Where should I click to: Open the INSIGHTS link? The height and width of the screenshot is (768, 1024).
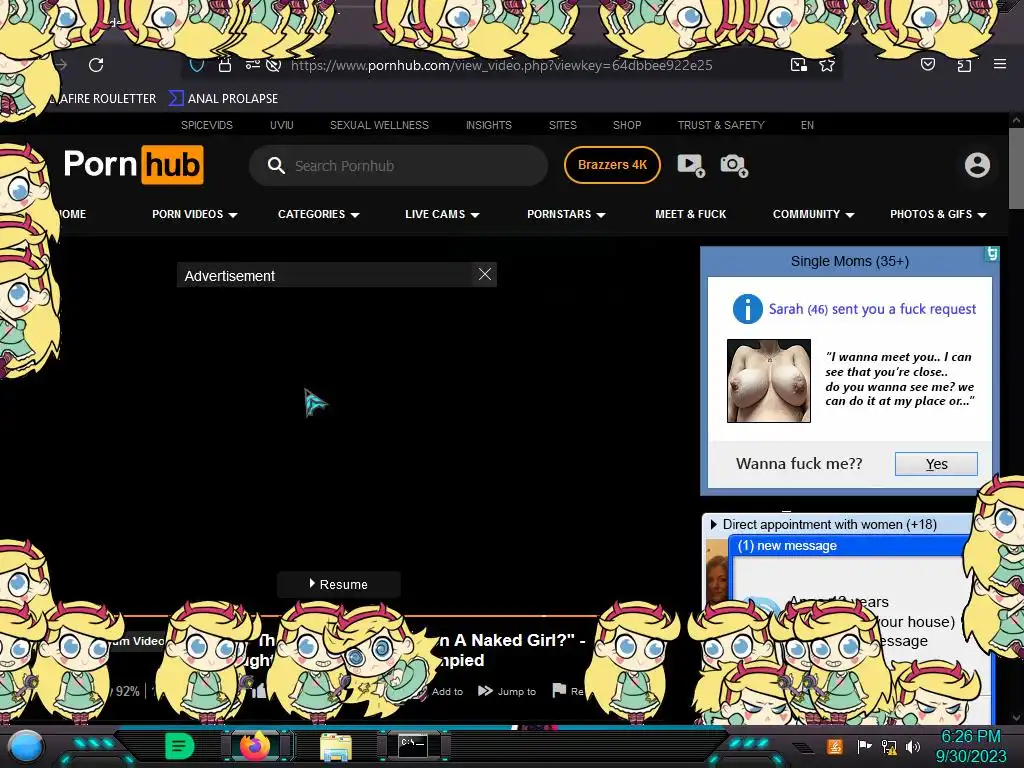click(488, 125)
